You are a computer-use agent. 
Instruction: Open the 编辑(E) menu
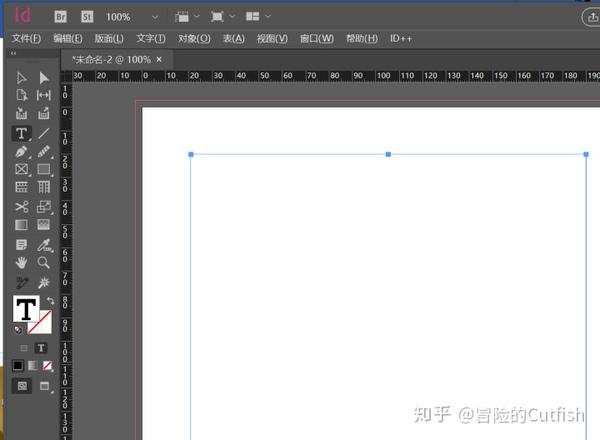coord(68,38)
